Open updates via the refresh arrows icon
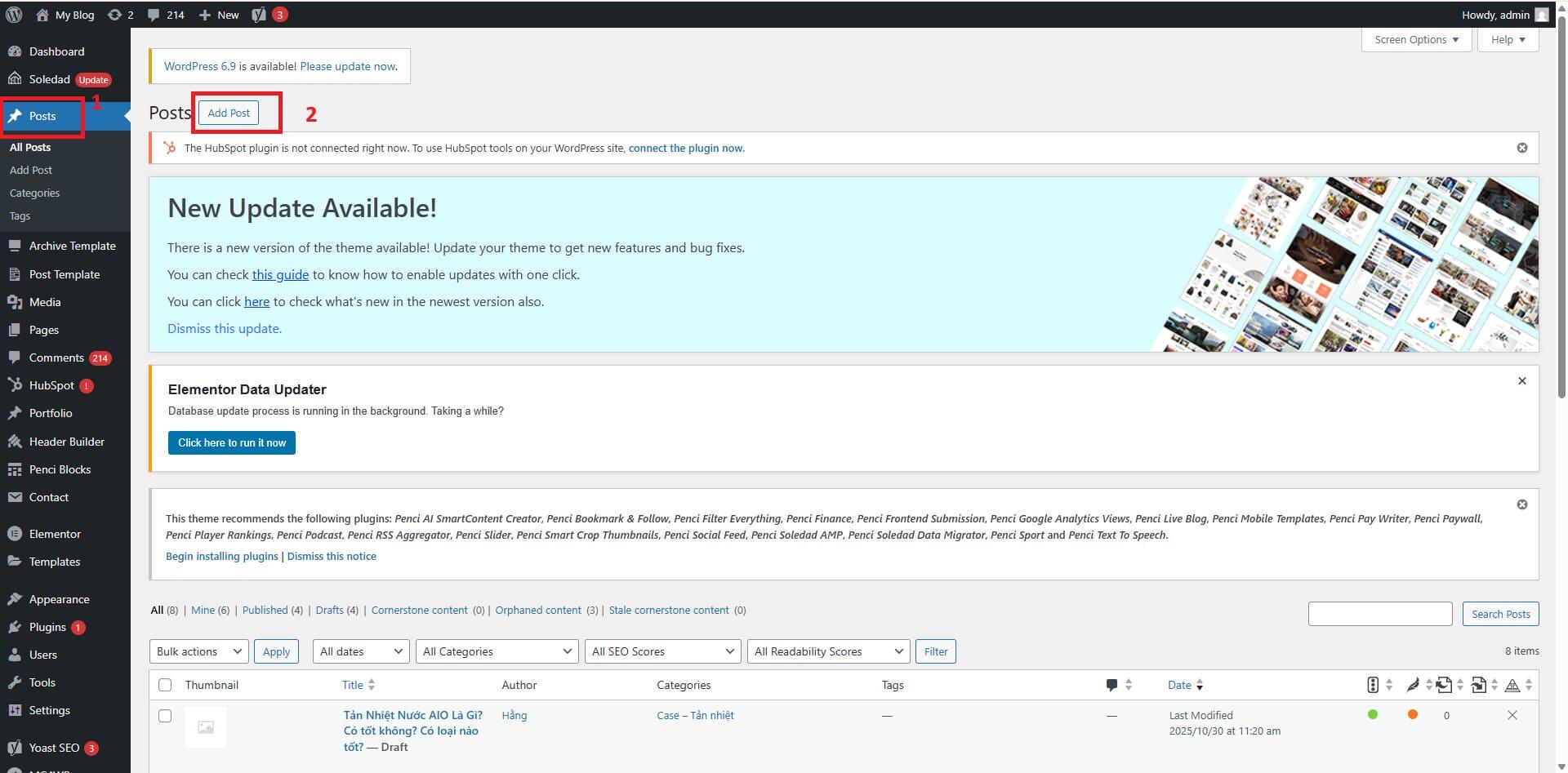The height and width of the screenshot is (773, 1568). [x=118, y=15]
